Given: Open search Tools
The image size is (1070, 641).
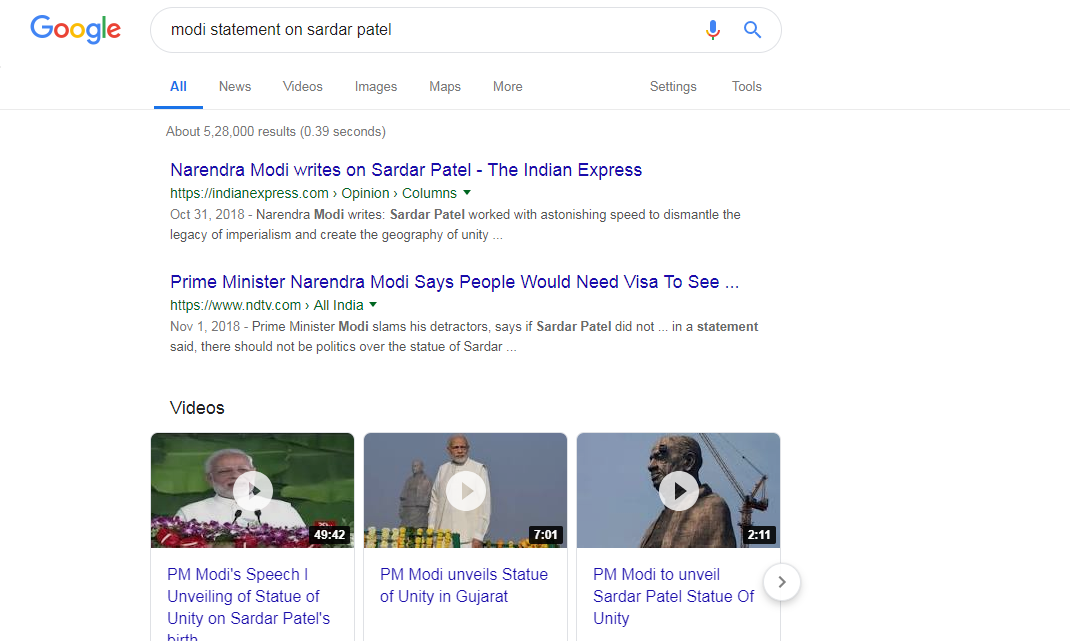Looking at the screenshot, I should (747, 87).
